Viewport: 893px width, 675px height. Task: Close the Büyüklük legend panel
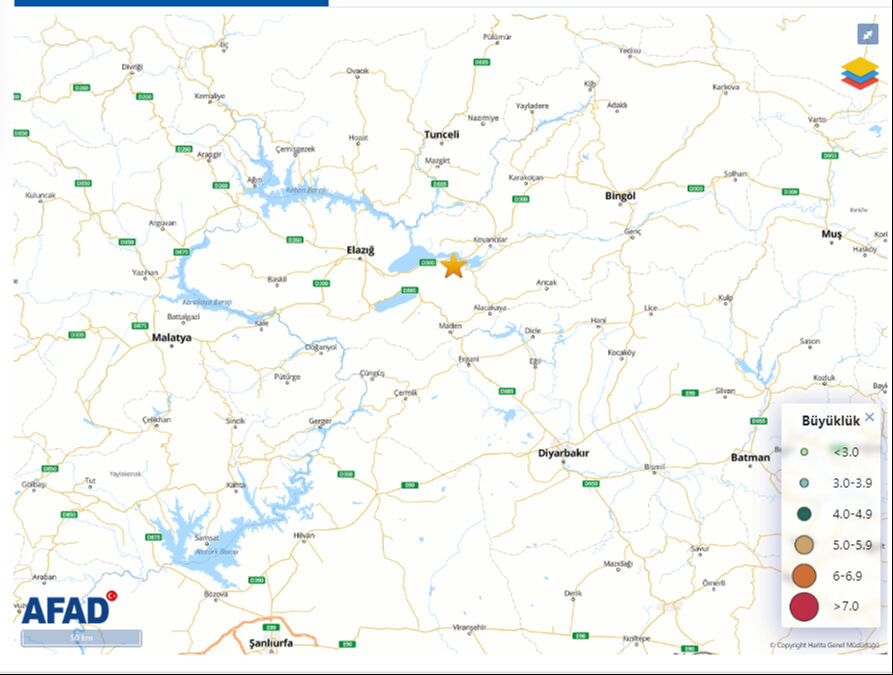pos(869,418)
